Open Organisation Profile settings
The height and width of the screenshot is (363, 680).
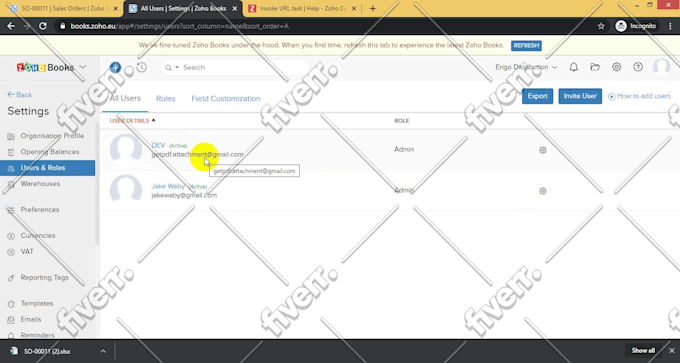tap(52, 136)
